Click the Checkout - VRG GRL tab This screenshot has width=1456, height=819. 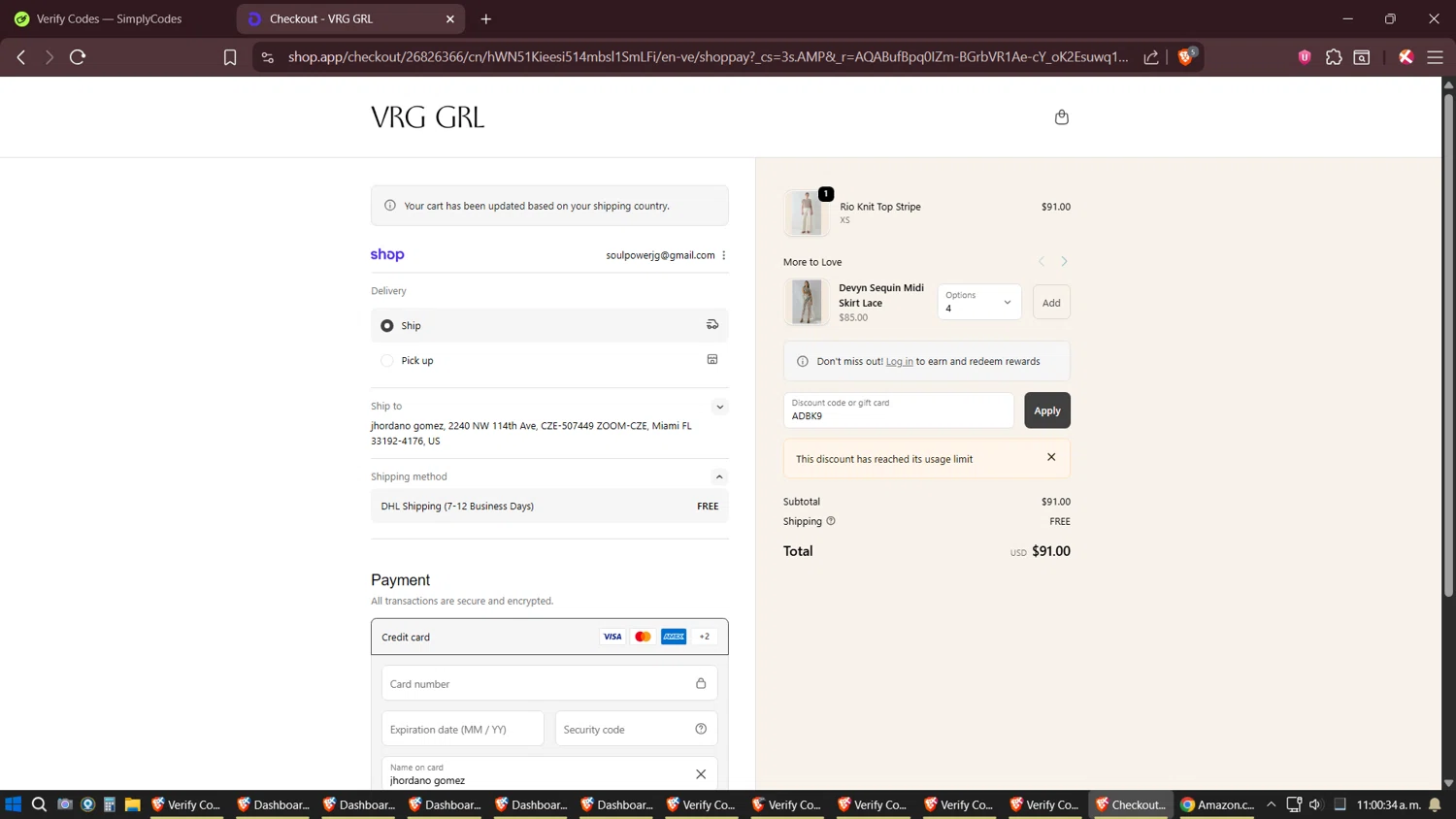(x=349, y=18)
